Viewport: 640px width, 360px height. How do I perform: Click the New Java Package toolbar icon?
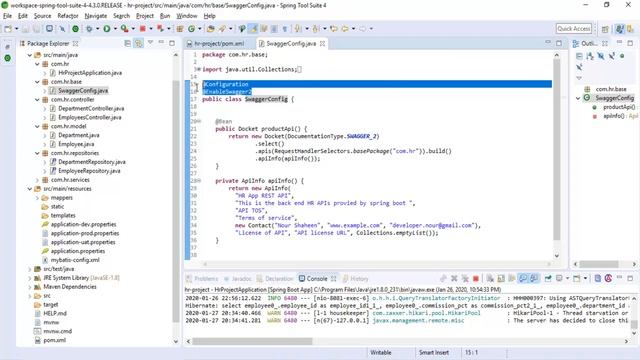[x=180, y=29]
